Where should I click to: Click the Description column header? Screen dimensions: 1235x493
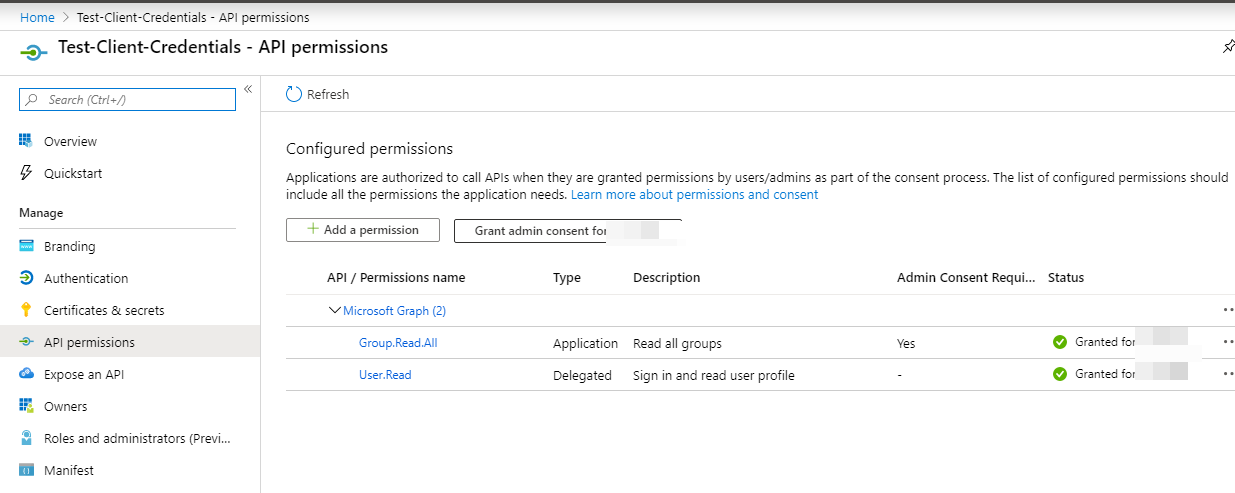click(667, 277)
